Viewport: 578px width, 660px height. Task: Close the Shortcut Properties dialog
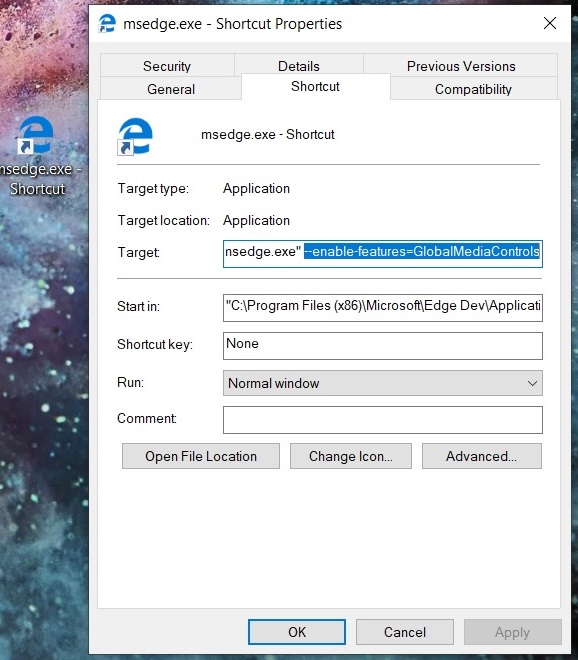tap(550, 23)
